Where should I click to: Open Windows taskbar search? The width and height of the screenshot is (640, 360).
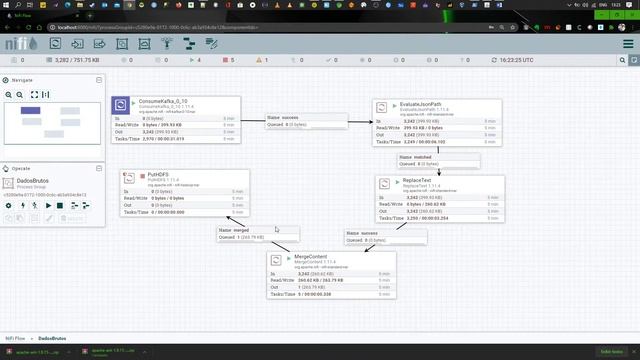tap(18, 5)
